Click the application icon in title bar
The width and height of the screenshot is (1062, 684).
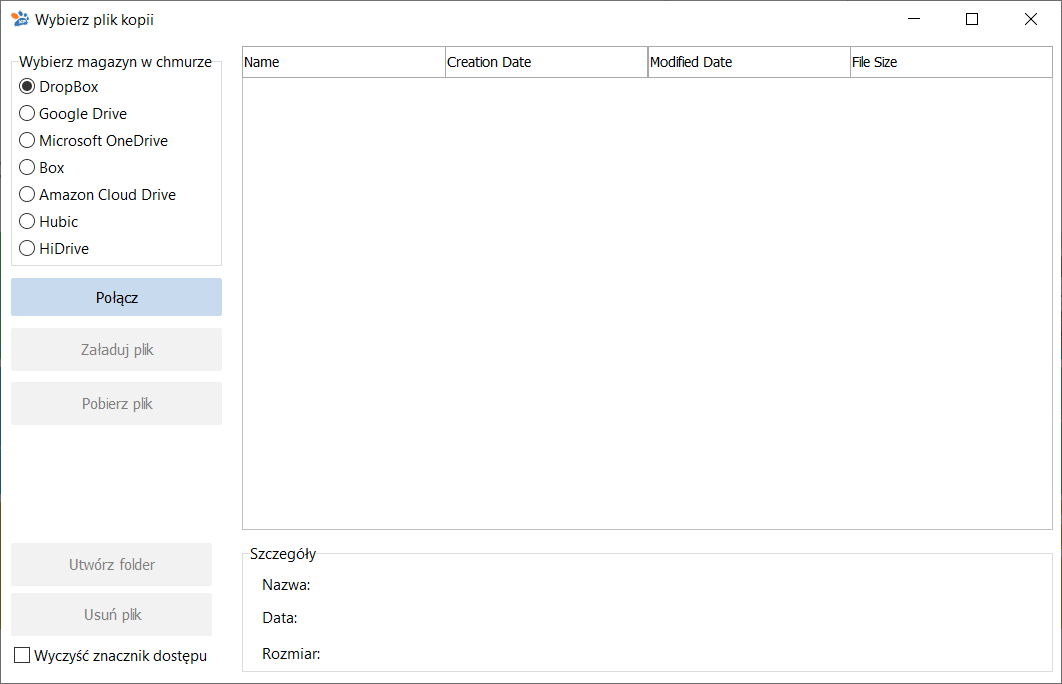tap(20, 20)
